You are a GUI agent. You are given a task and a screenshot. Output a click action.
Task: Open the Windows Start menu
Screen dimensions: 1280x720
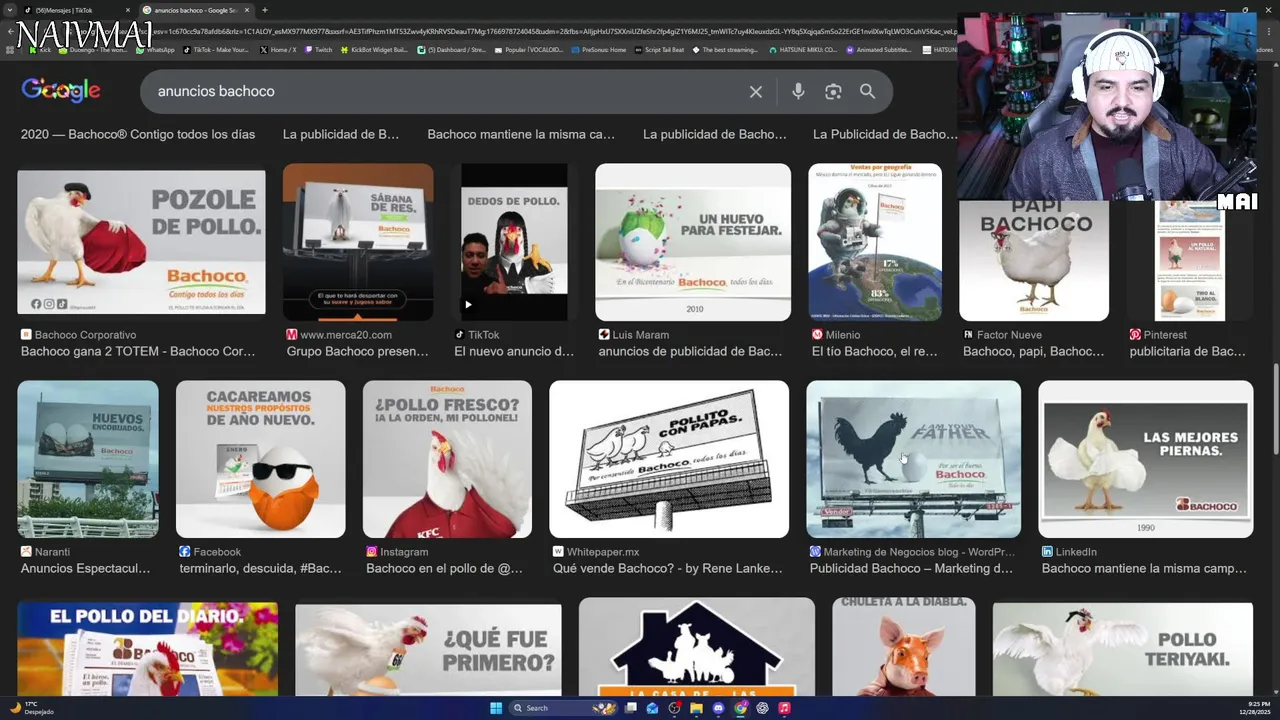point(496,708)
